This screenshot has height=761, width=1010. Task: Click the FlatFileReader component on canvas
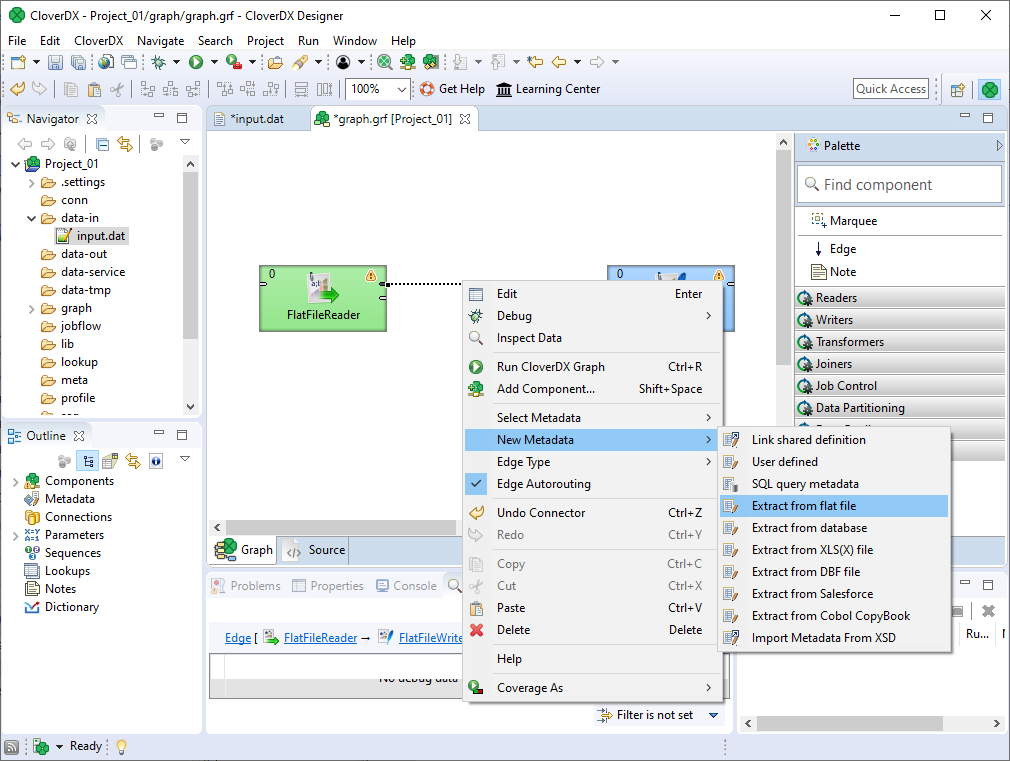(322, 298)
